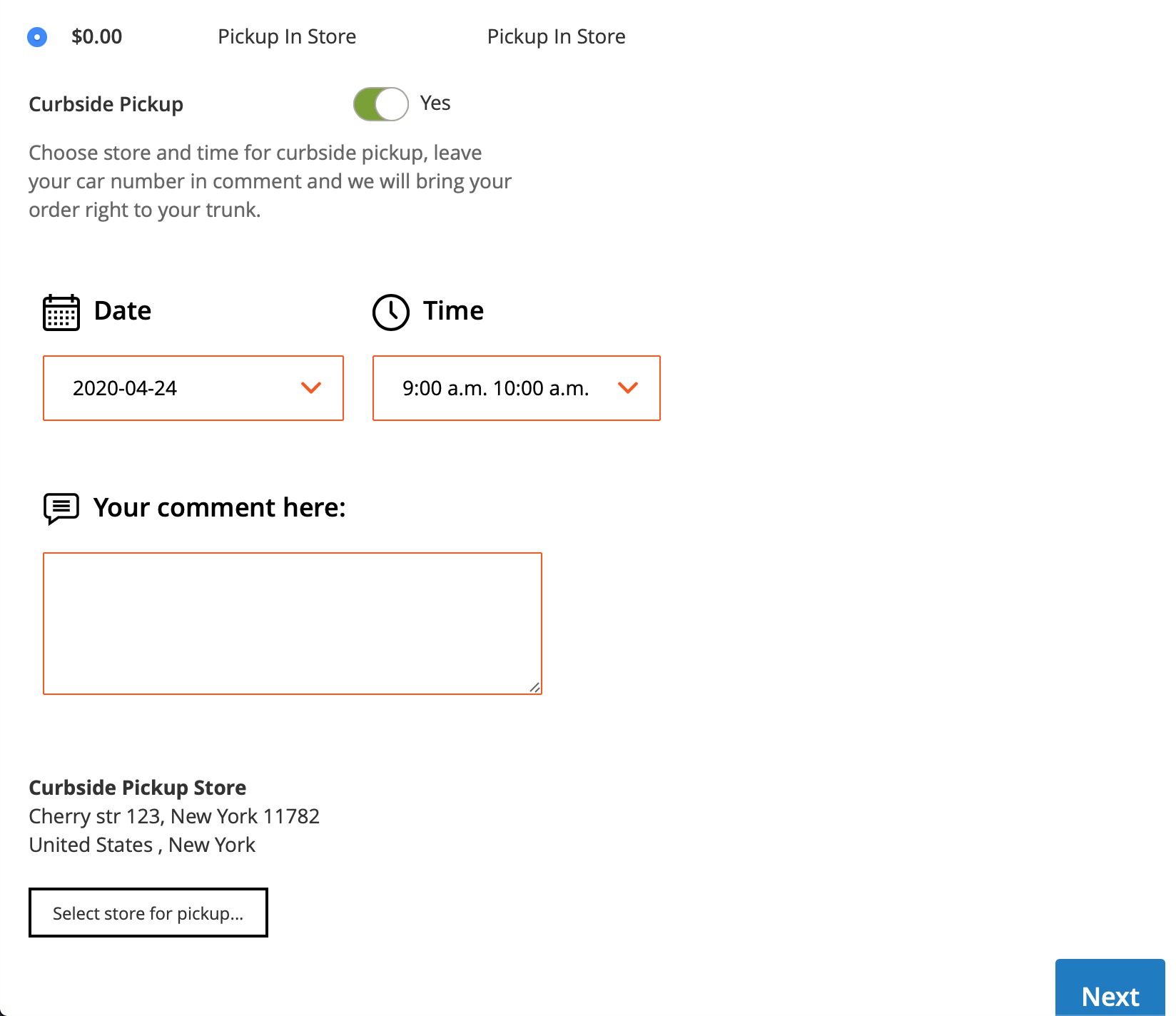The height and width of the screenshot is (1016, 1176).
Task: Click the Your comment here heading
Action: point(220,507)
